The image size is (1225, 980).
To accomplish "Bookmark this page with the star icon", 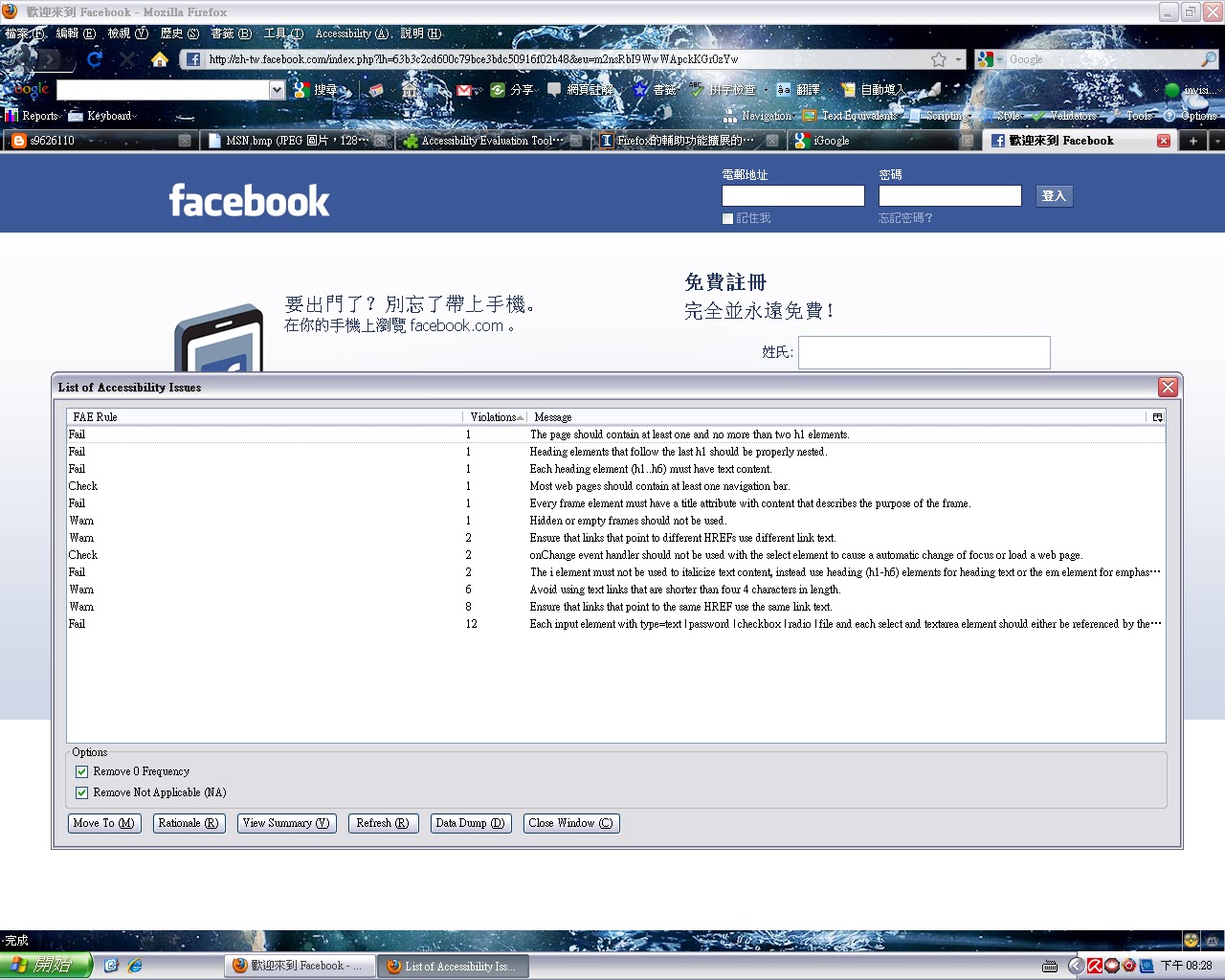I will tap(939, 59).
